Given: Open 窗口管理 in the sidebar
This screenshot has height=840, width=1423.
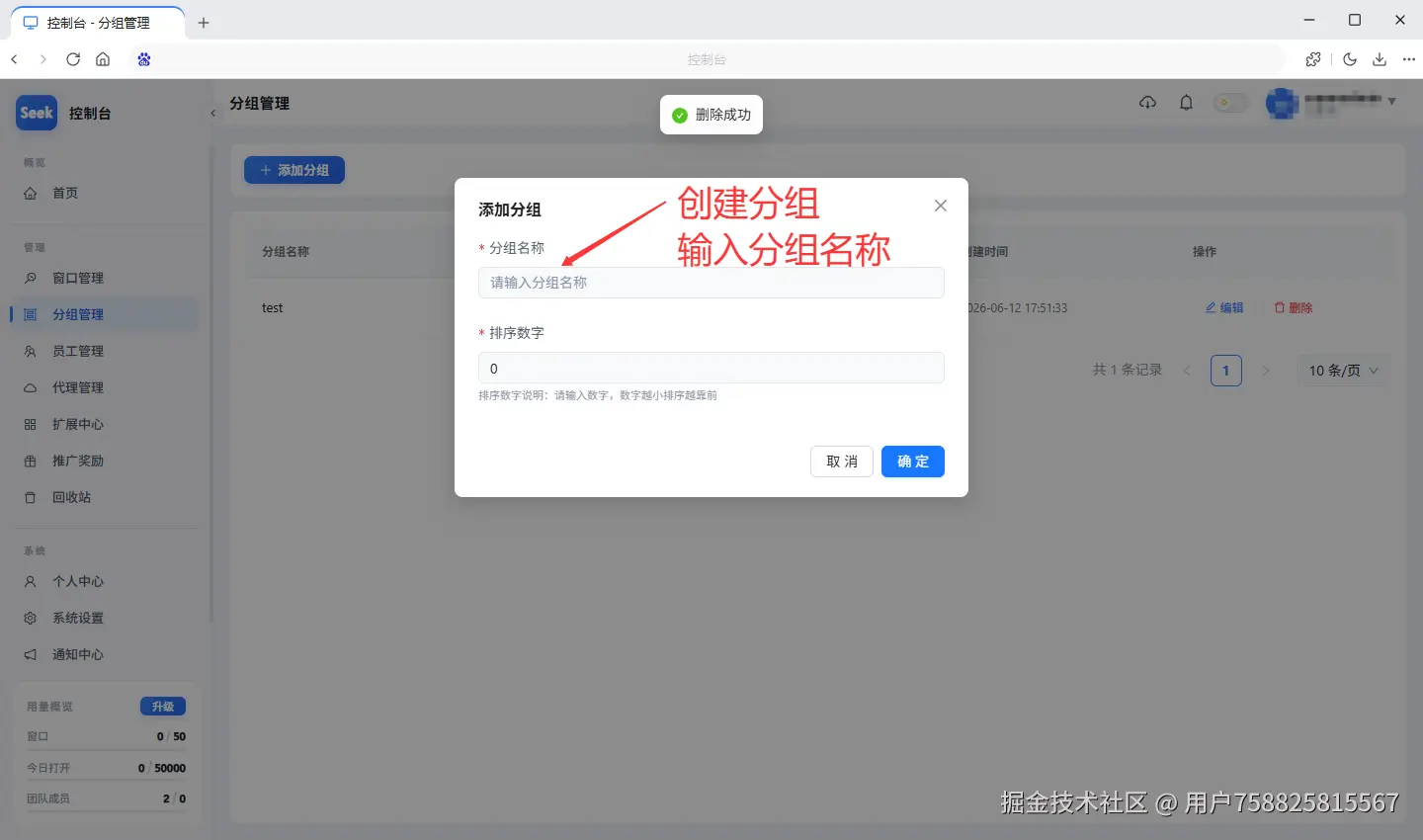Looking at the screenshot, I should point(105,278).
